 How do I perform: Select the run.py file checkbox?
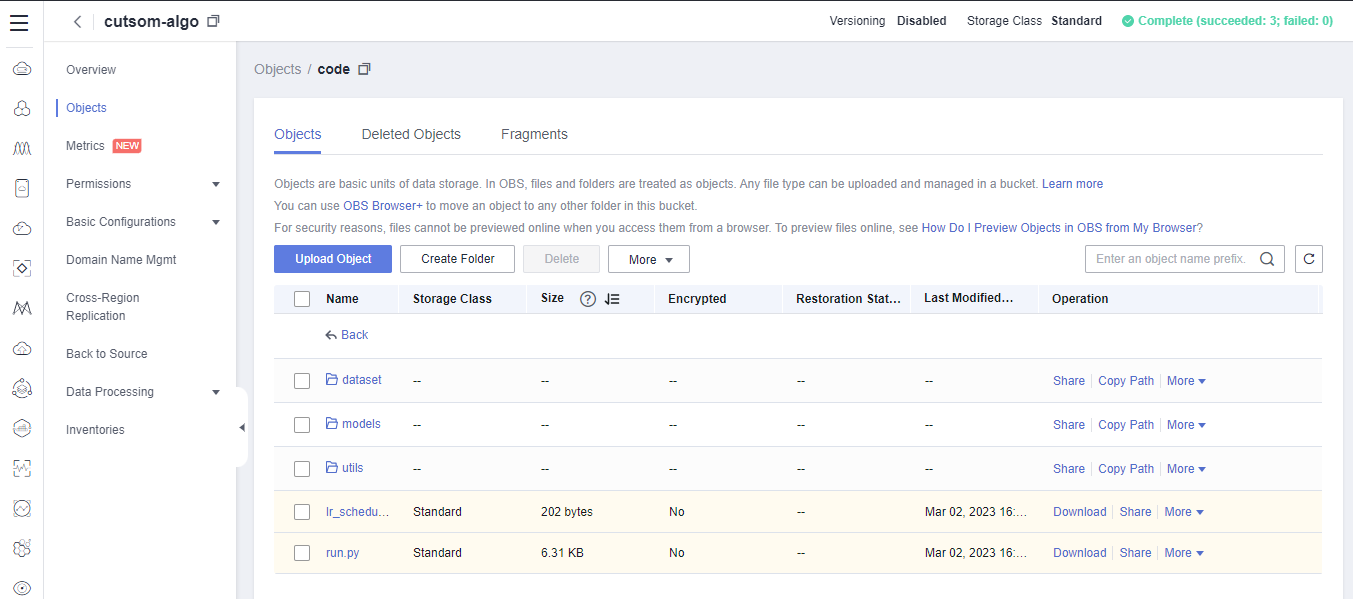tap(302, 553)
